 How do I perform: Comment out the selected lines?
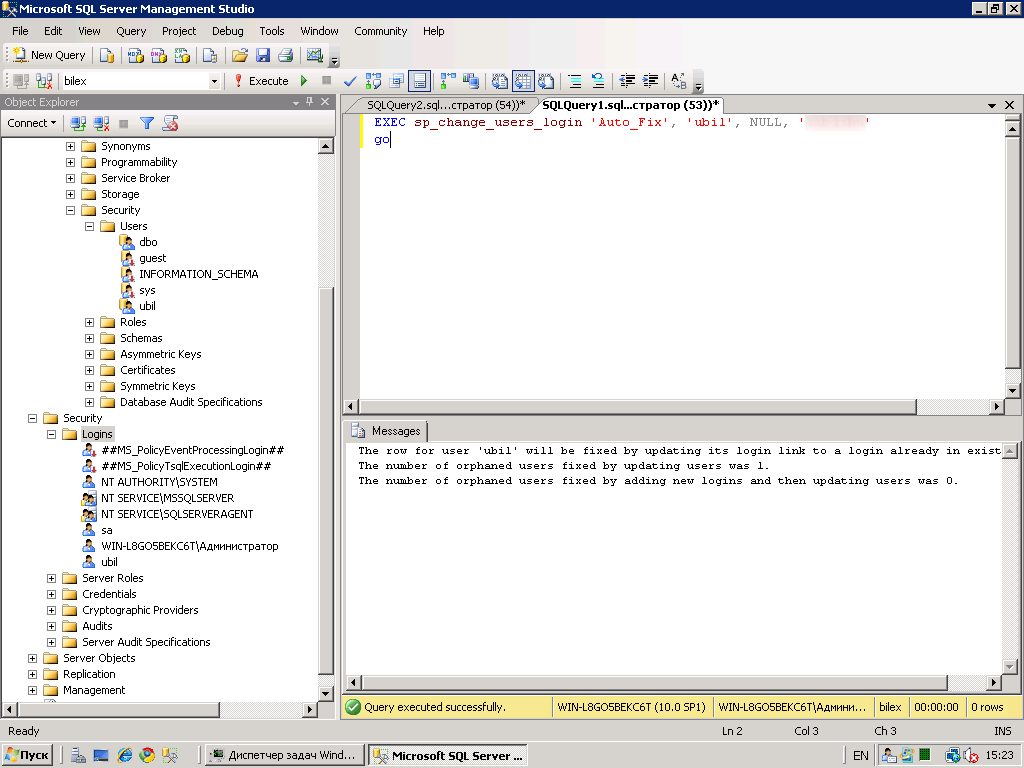click(x=575, y=81)
